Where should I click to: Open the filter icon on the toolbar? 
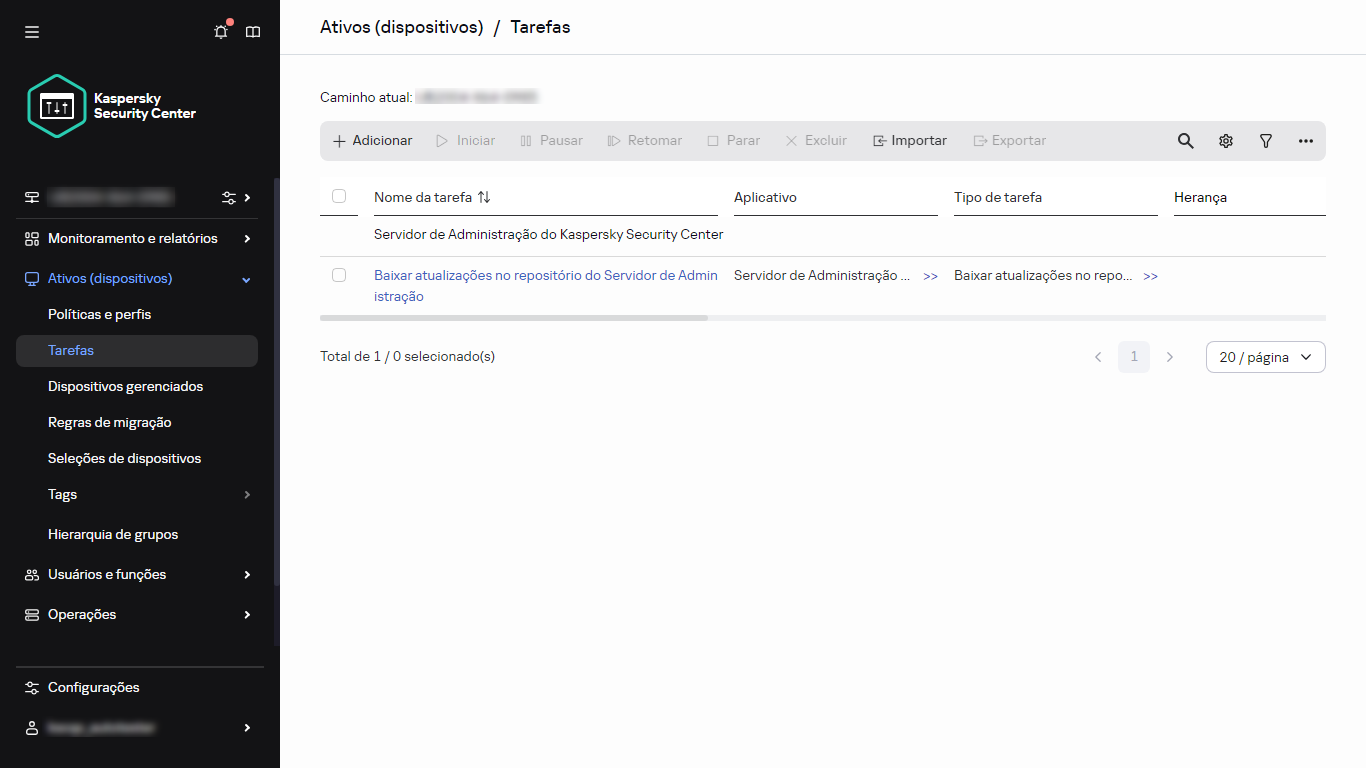click(1265, 141)
